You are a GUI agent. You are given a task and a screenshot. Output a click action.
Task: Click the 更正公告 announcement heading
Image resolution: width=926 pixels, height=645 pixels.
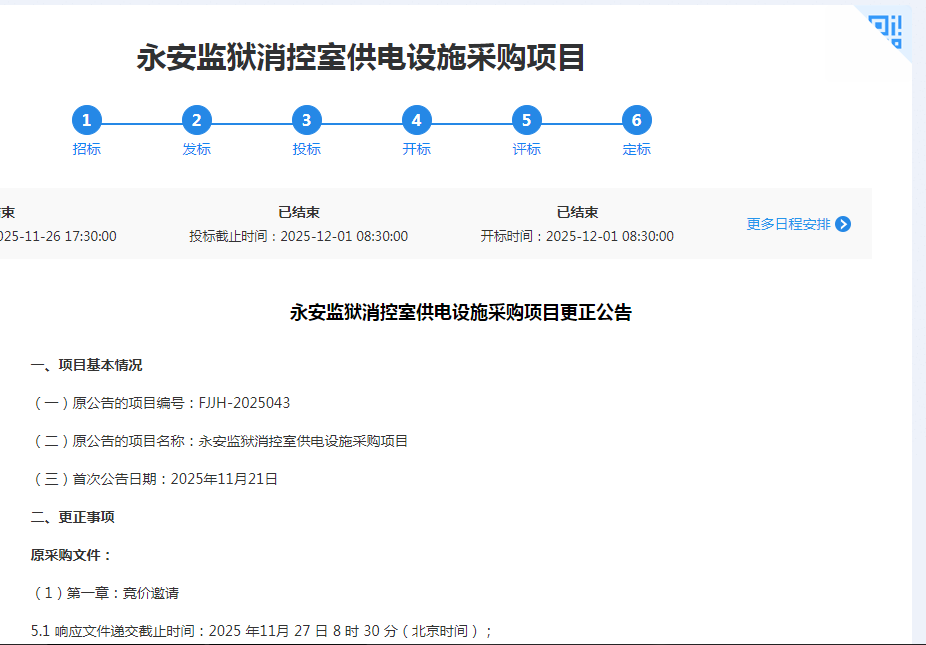click(461, 312)
